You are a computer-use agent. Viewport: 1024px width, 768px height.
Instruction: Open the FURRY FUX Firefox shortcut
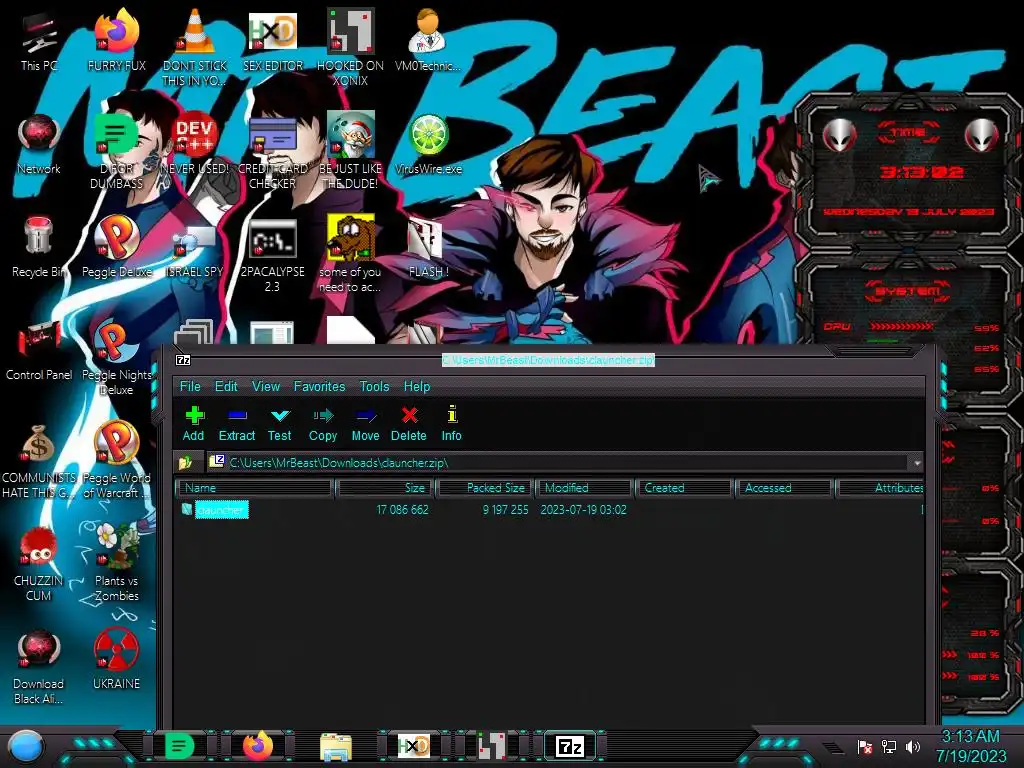[x=117, y=40]
